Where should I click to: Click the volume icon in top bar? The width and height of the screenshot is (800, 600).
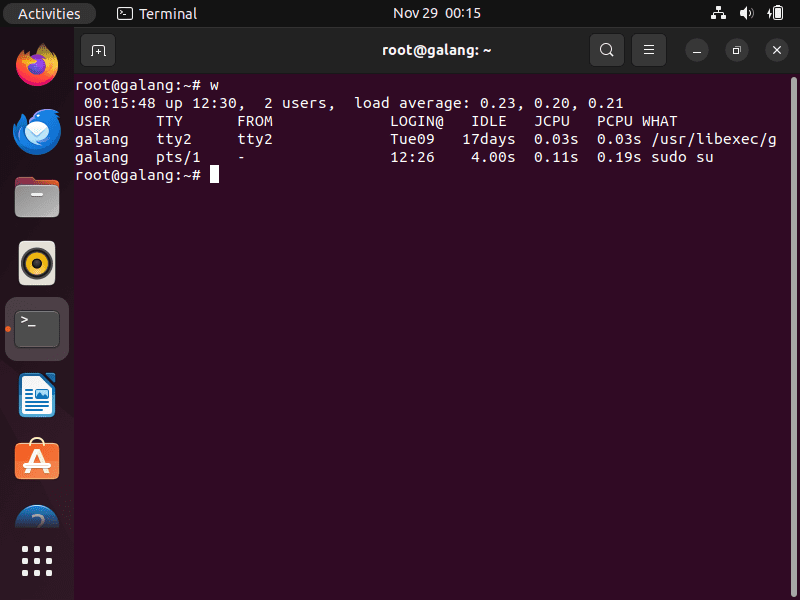(x=746, y=13)
